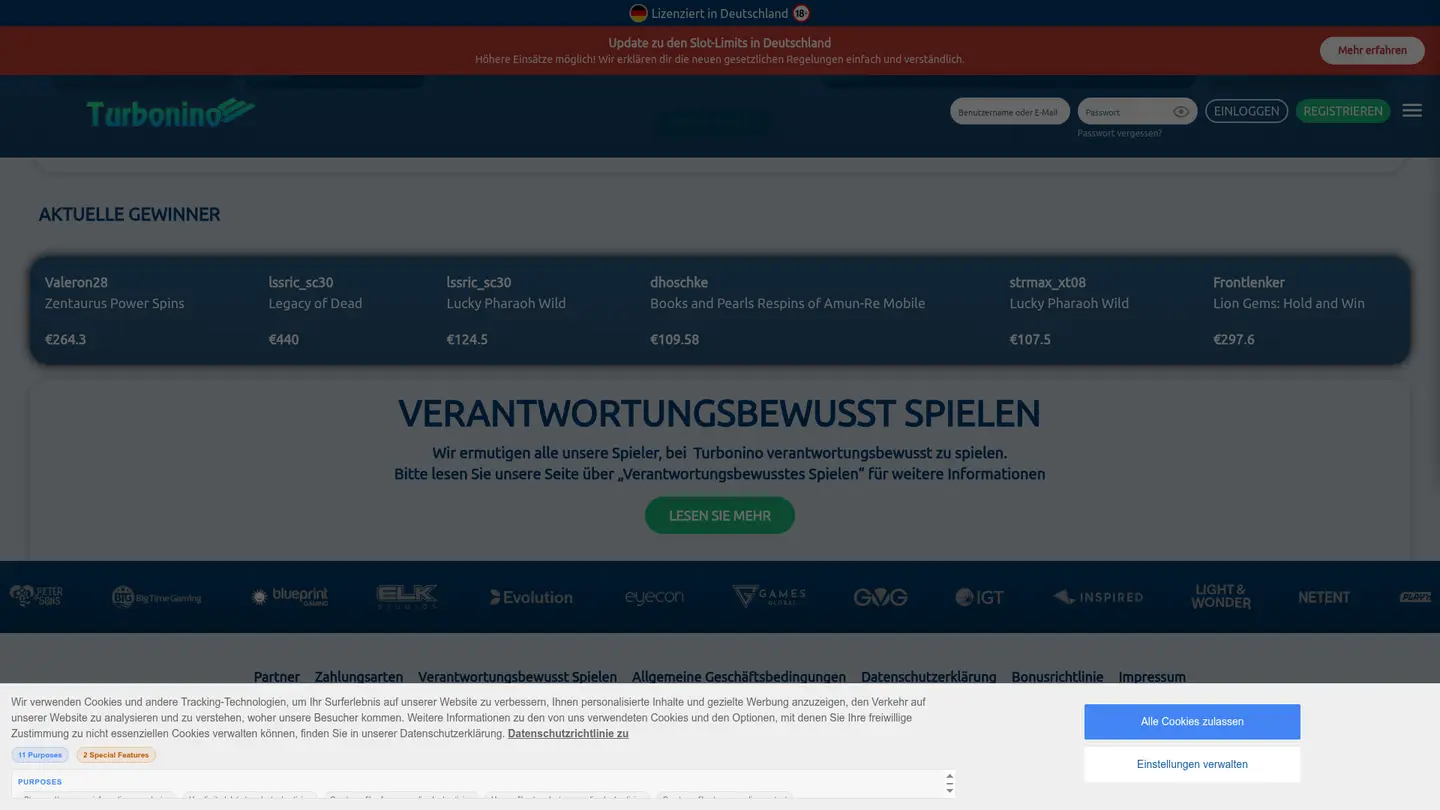Screen dimensions: 1440x810
Task: Click the Lizenziert in Deutschland text
Action: (x=720, y=13)
